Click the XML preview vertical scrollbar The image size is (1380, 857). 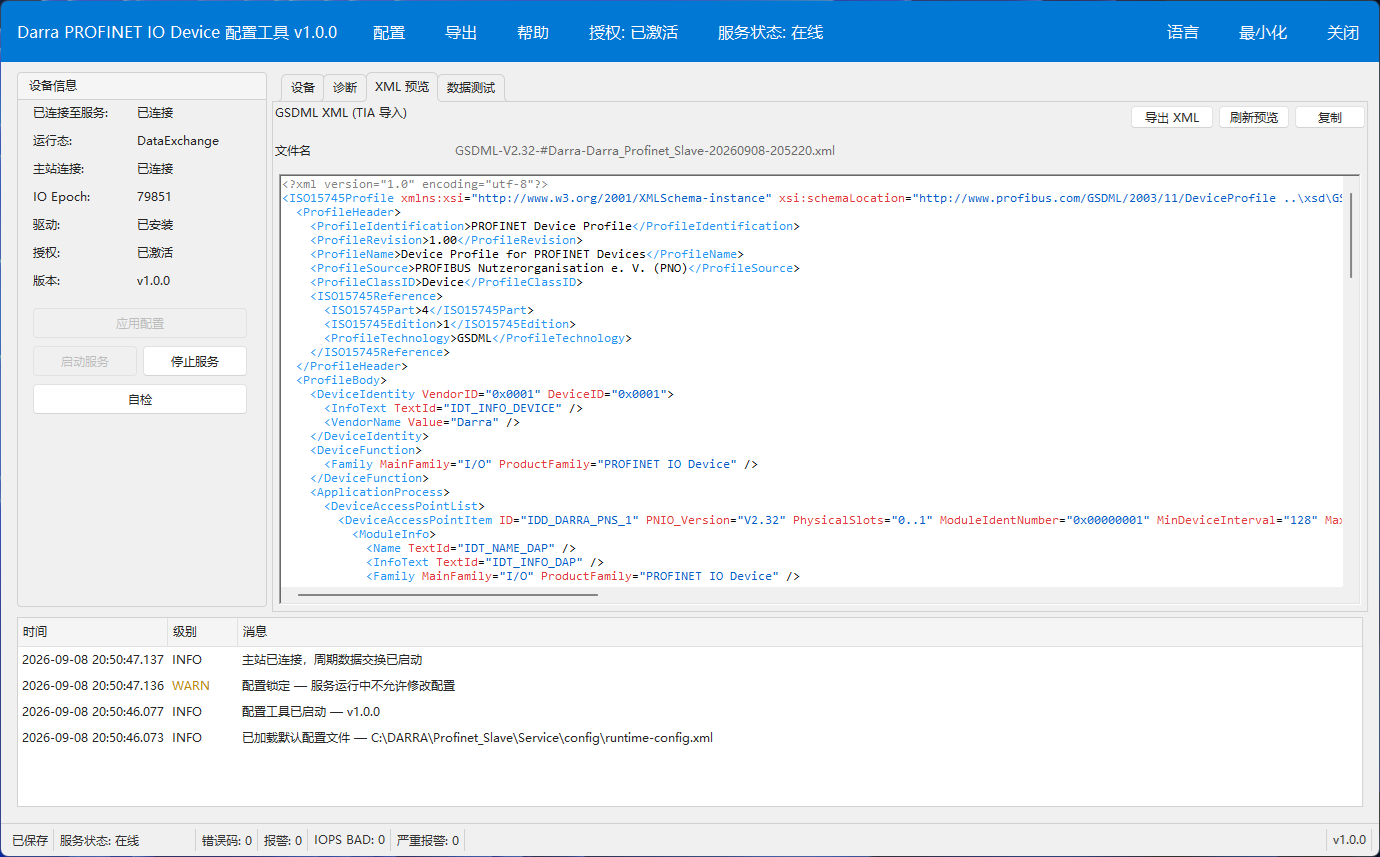click(1351, 235)
